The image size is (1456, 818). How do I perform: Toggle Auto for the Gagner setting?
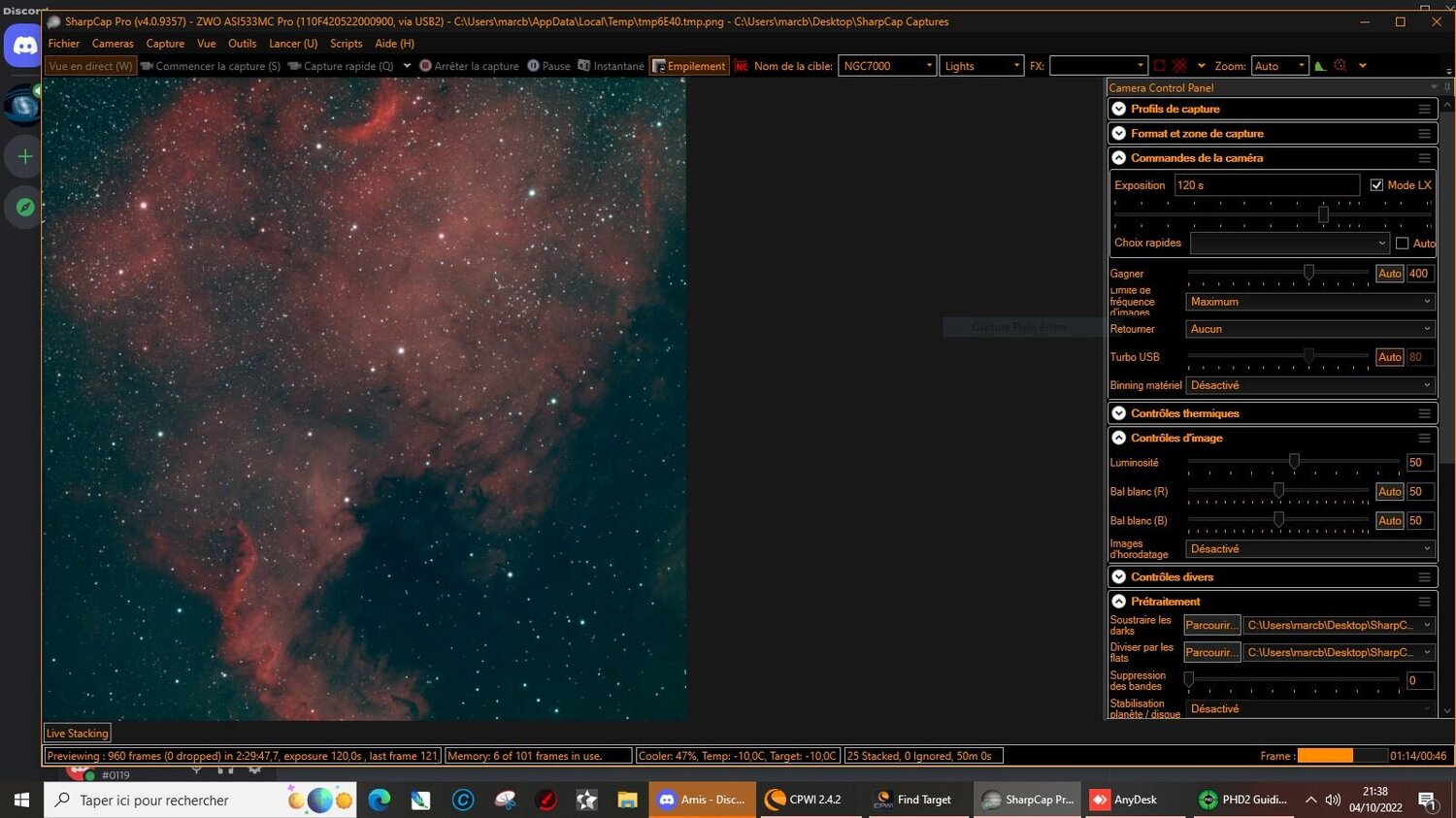(x=1389, y=273)
